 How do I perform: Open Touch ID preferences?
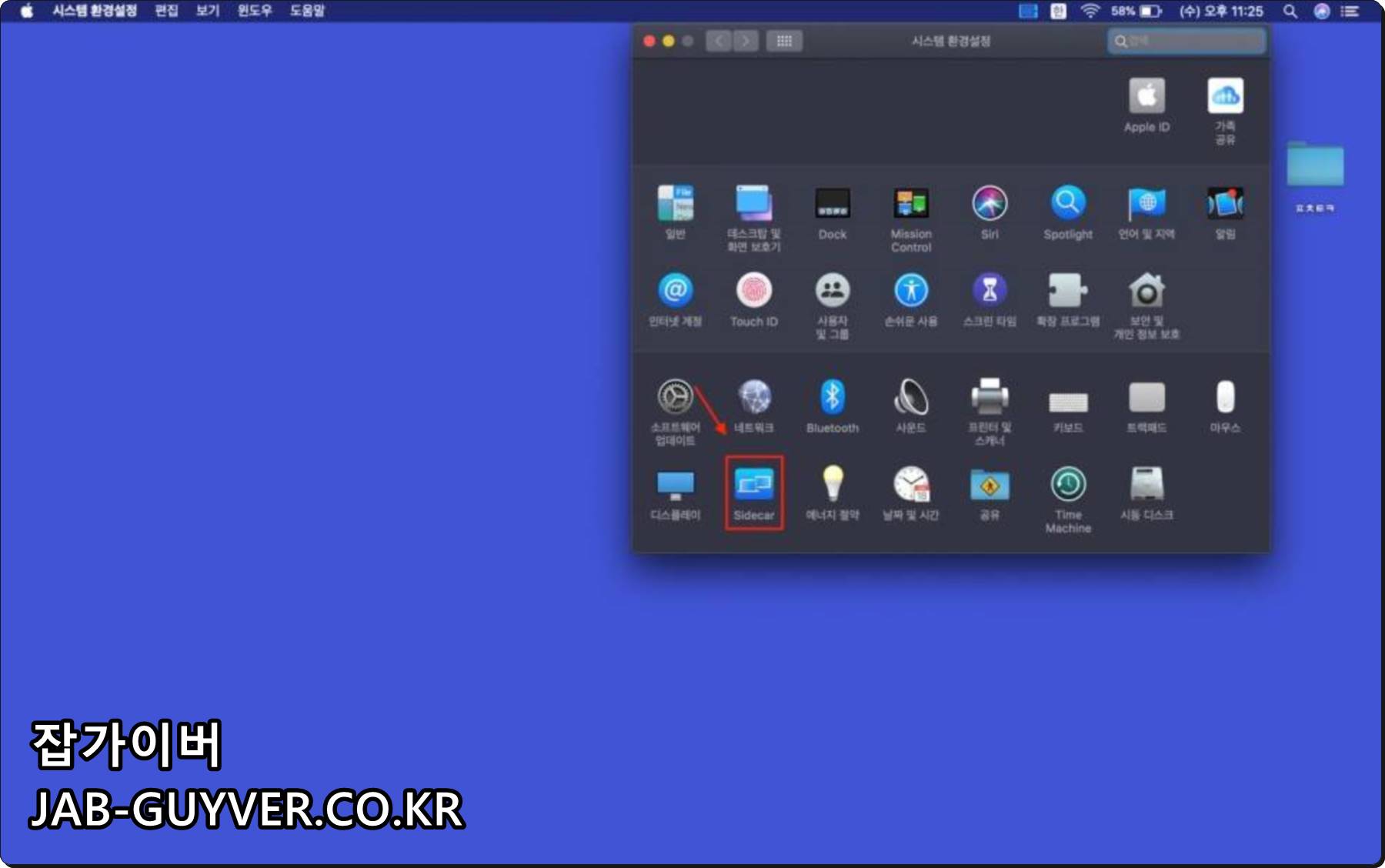753,300
